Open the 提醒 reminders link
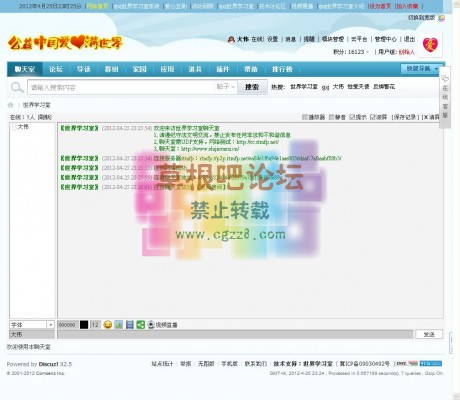 tap(309, 39)
